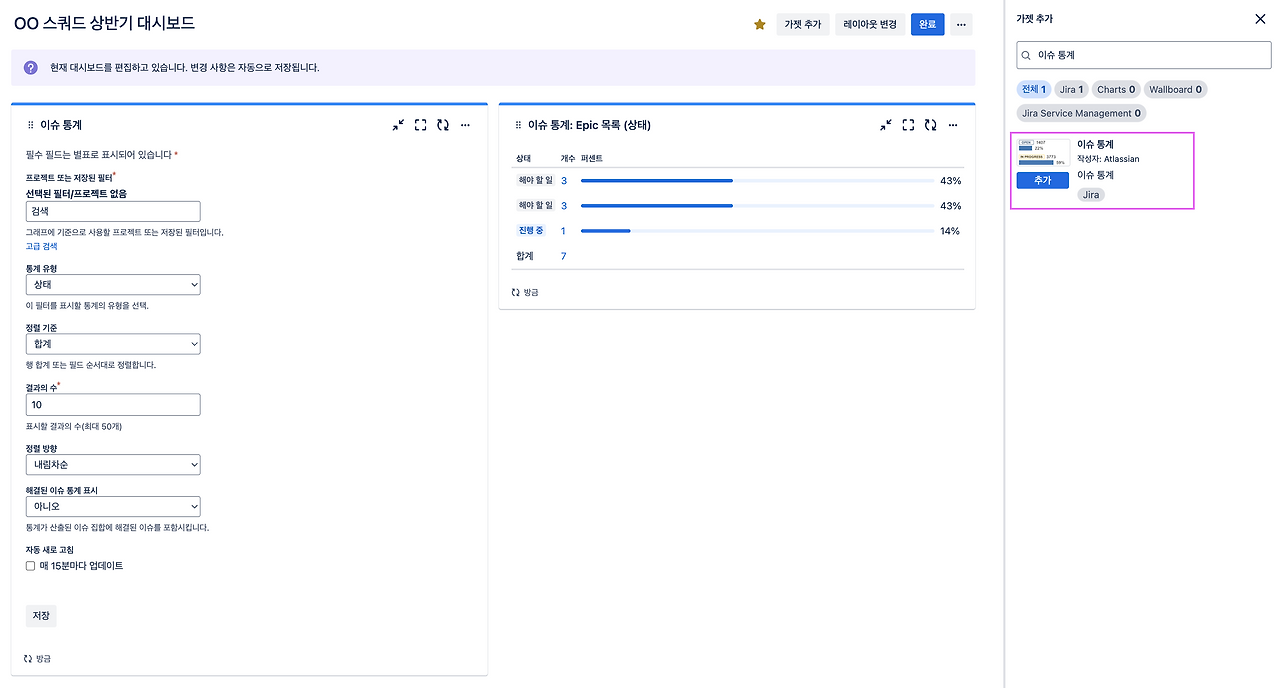Open more options for 이슈 통계 gadget
The height and width of the screenshot is (688, 1280).
[x=465, y=125]
